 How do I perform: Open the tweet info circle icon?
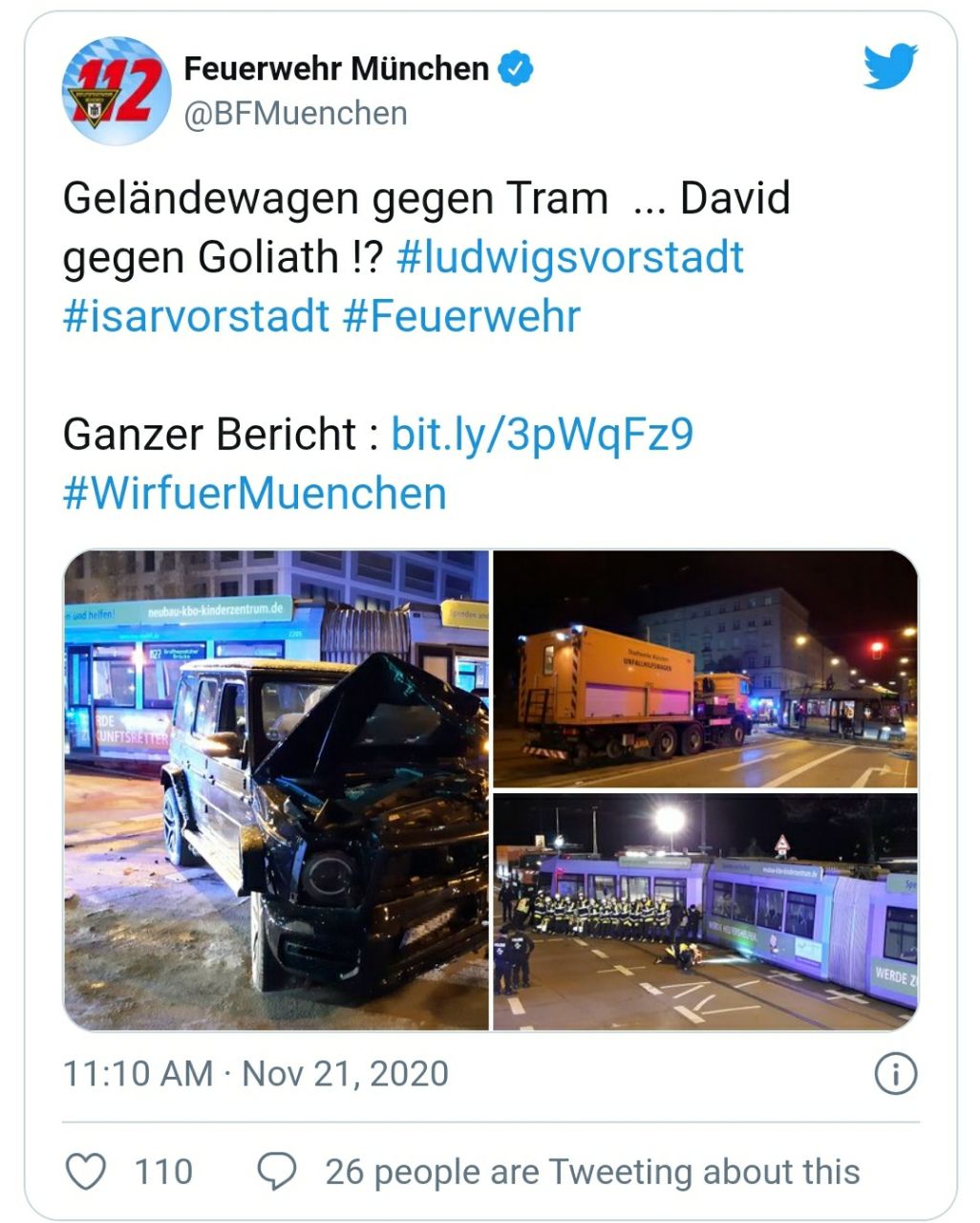896,1074
